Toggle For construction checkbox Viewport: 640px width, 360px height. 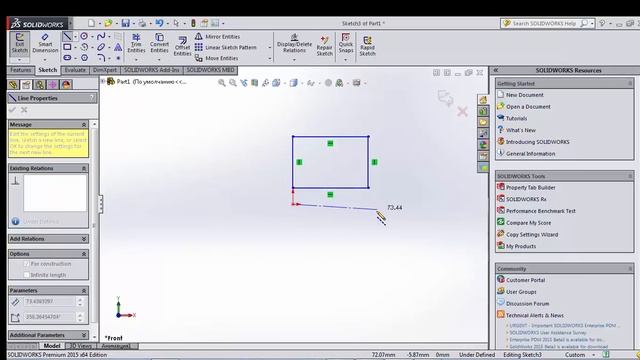click(27, 264)
